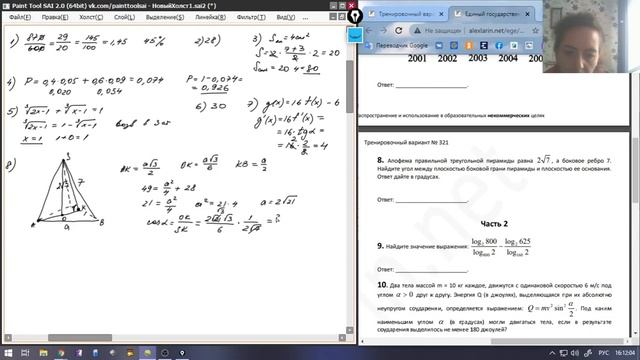Open the volume control in system tray
This screenshot has height=360, width=640.
click(x=575, y=353)
